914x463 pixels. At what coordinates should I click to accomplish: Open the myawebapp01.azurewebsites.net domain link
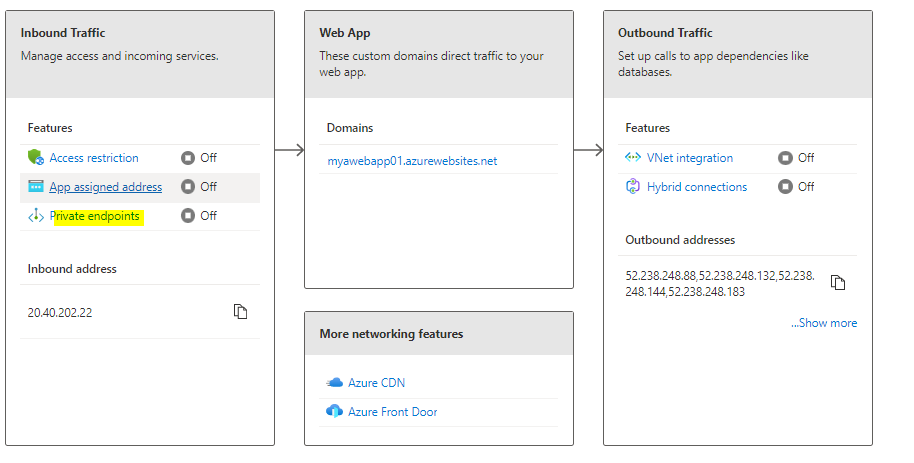(412, 161)
